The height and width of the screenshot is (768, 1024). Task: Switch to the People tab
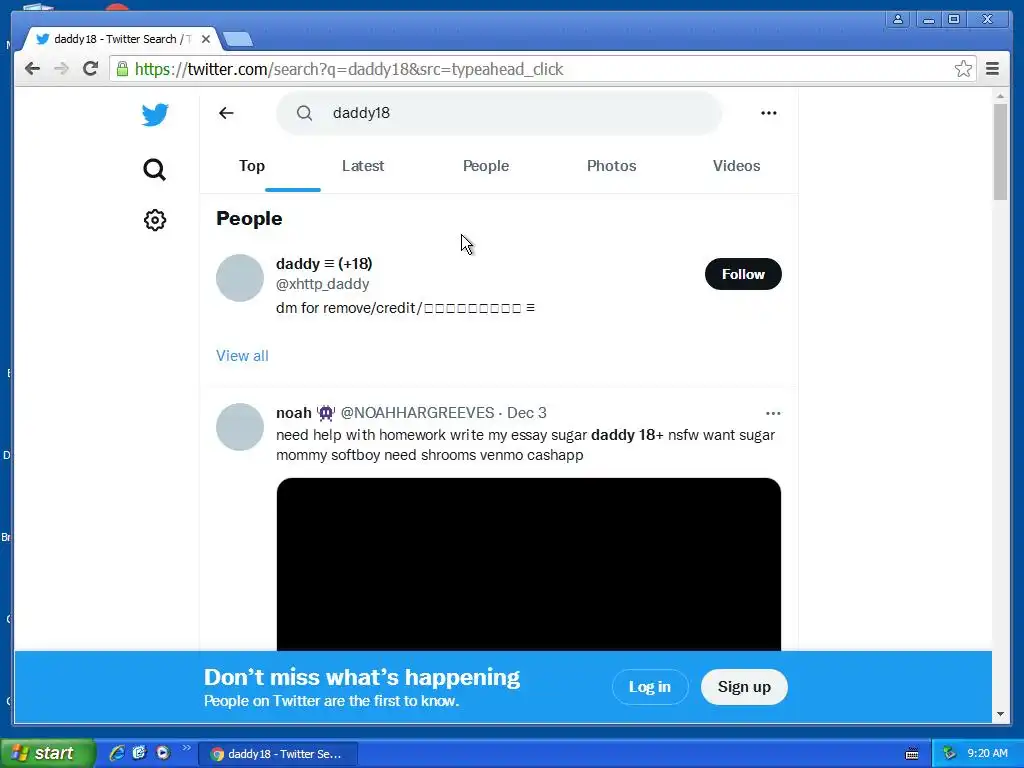[486, 166]
